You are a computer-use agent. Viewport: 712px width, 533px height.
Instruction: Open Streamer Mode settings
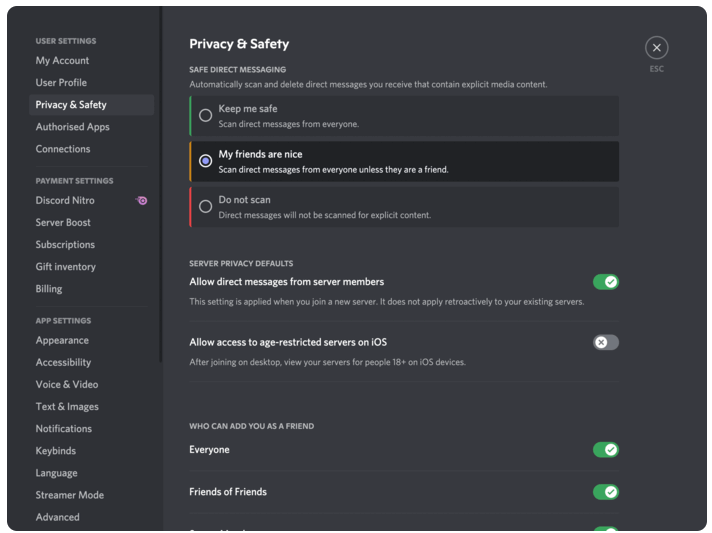69,495
